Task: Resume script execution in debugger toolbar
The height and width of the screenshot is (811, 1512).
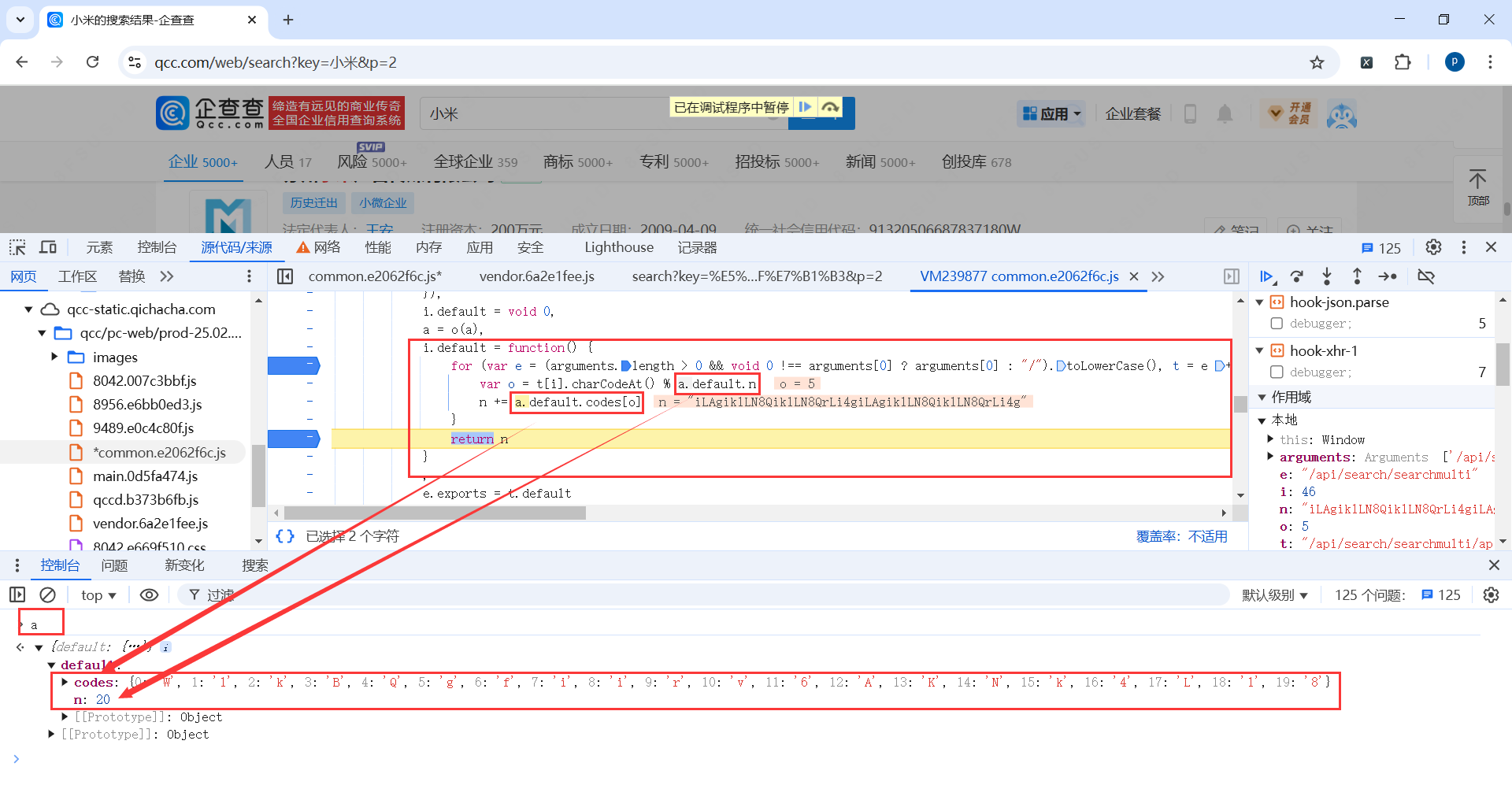Action: (x=1266, y=276)
